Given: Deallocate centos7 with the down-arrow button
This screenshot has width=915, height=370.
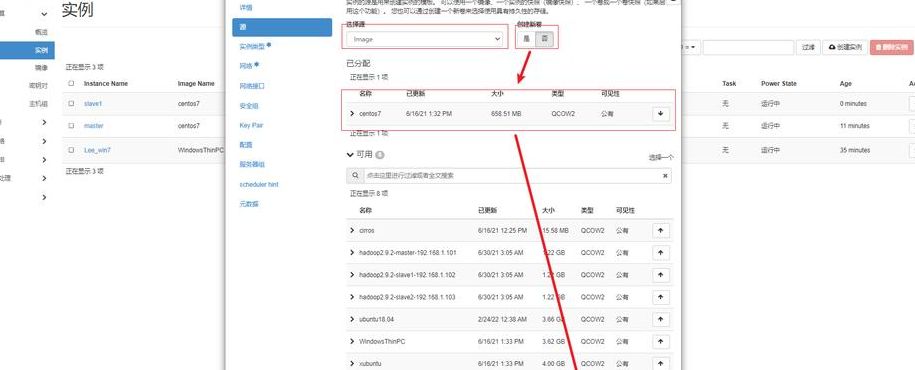Looking at the screenshot, I should (660, 114).
